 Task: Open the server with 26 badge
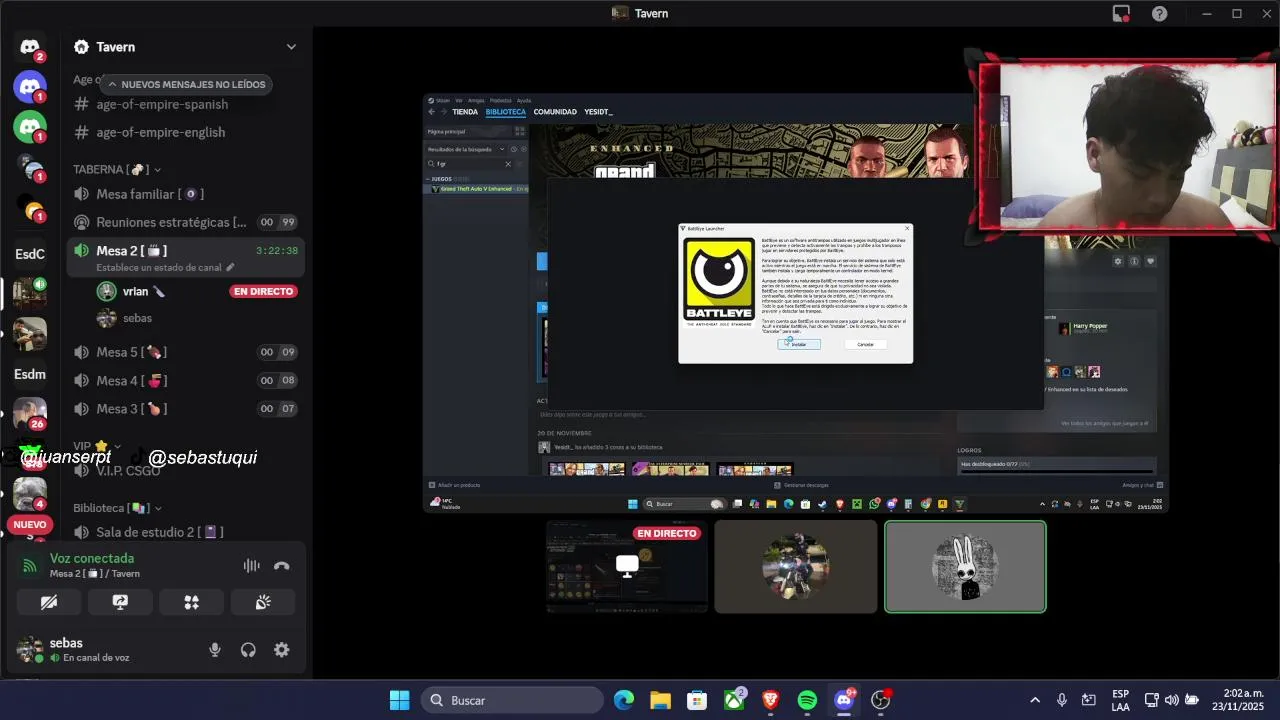coord(30,414)
